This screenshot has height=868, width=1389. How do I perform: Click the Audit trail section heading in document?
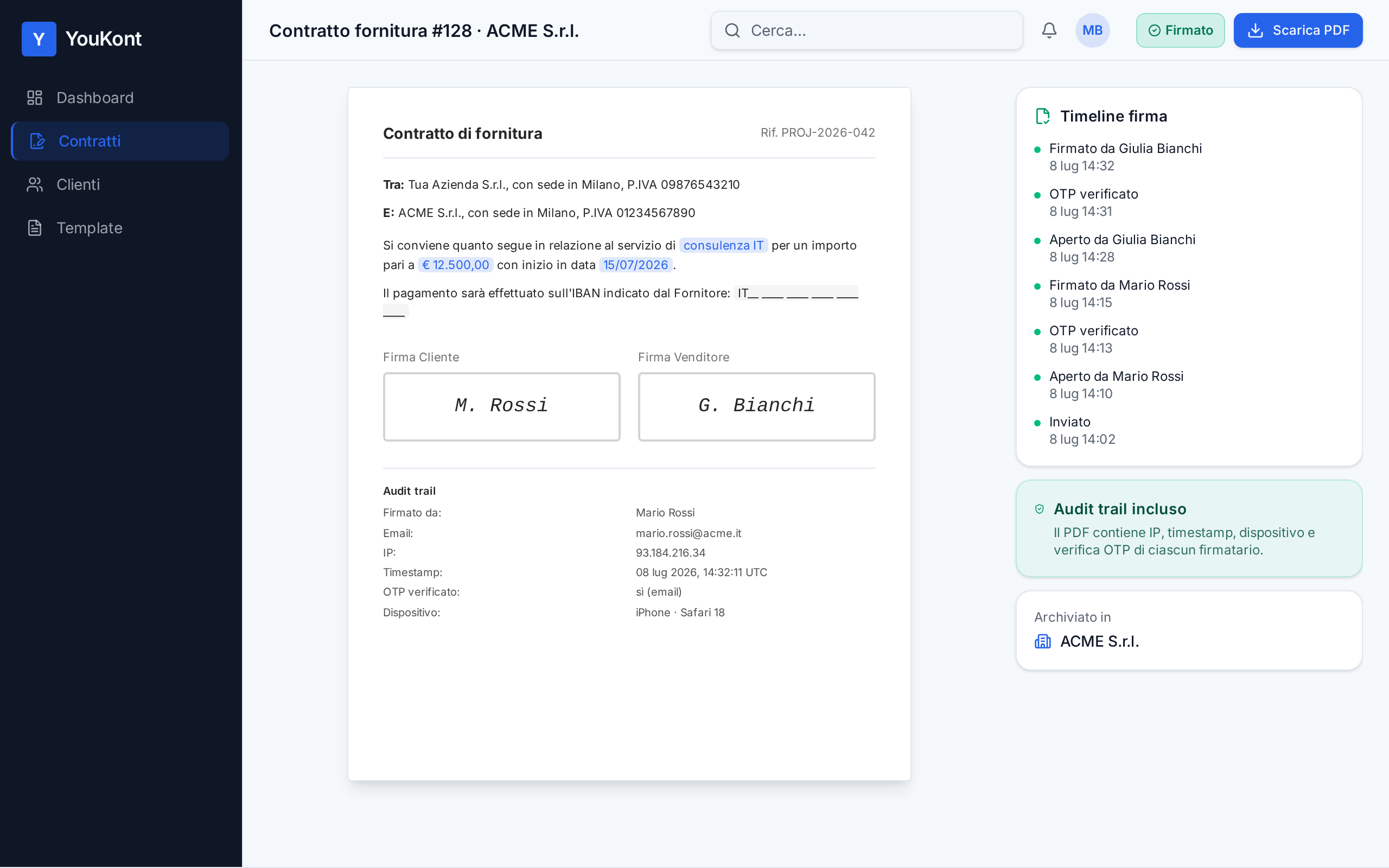coord(409,491)
